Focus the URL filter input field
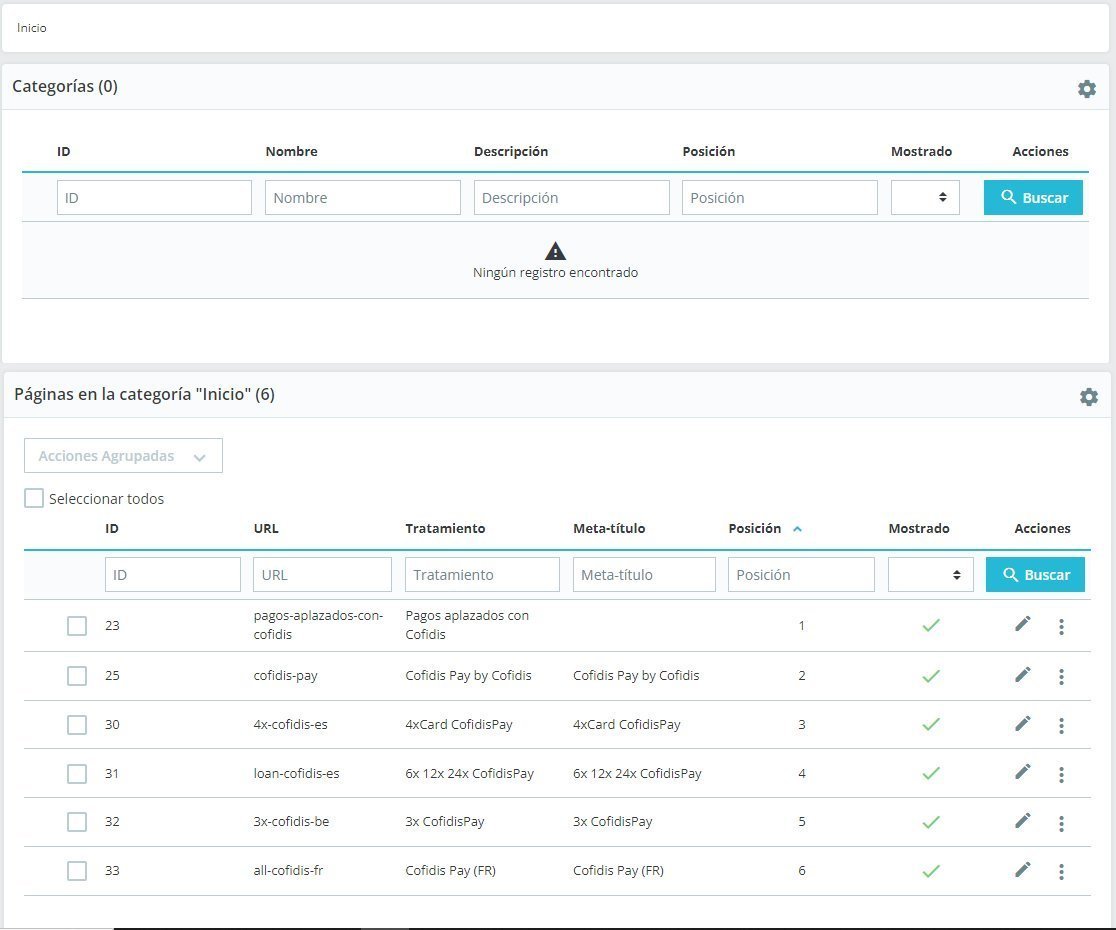This screenshot has width=1116, height=930. (x=322, y=575)
